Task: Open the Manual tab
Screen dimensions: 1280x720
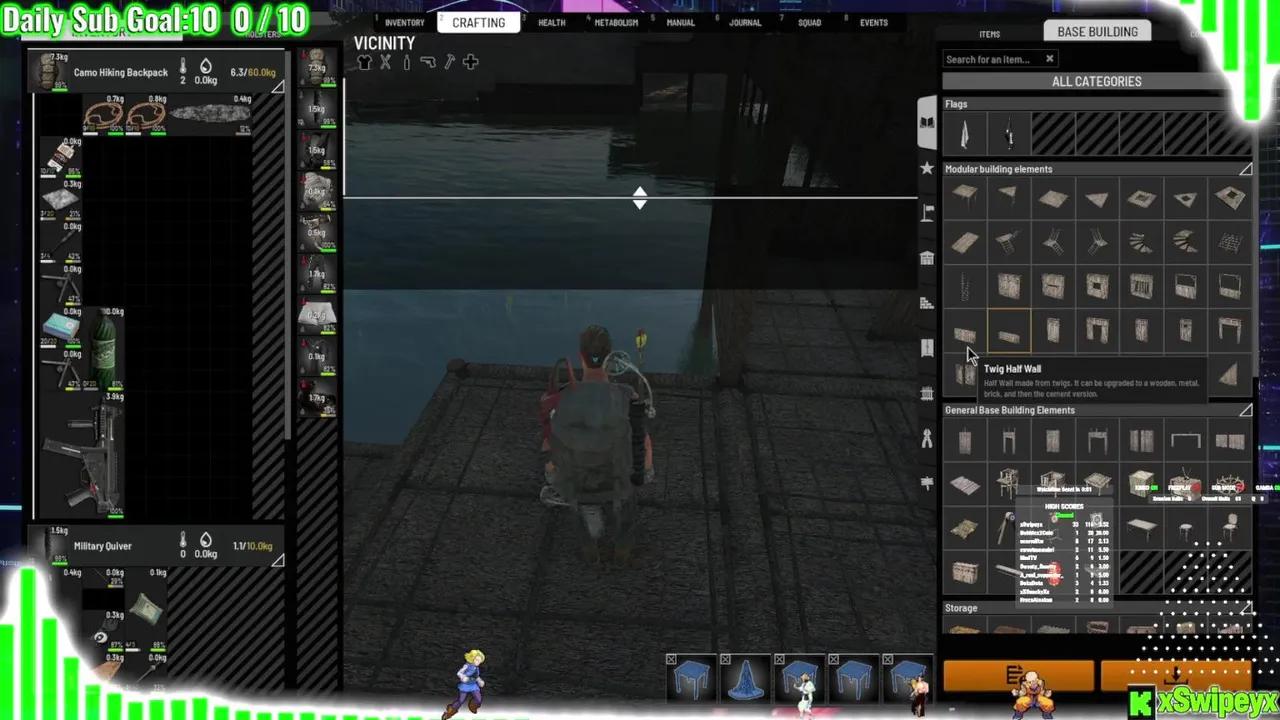Action: (x=680, y=22)
